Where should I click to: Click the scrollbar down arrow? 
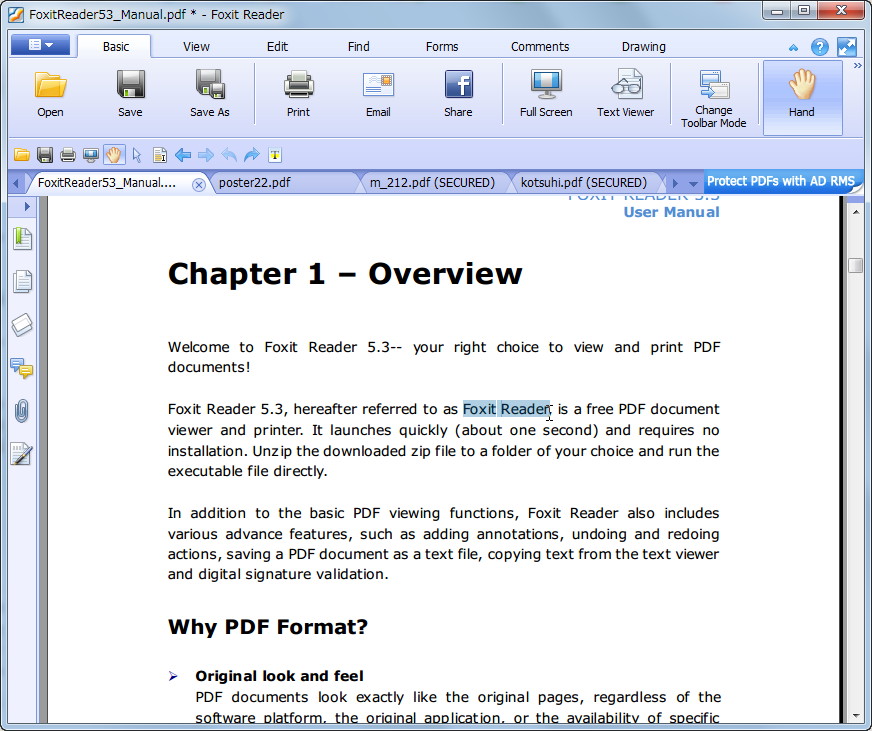pos(855,716)
